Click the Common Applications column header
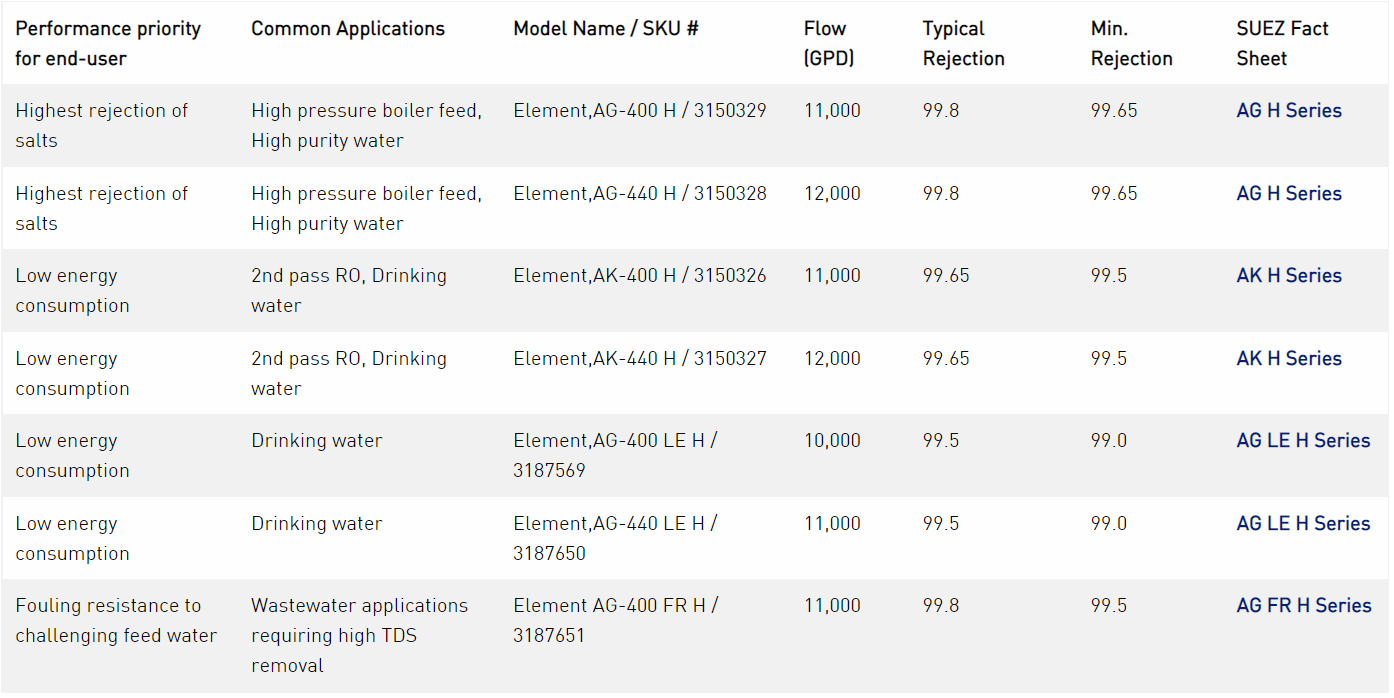This screenshot has height=698, width=1394. [x=348, y=29]
